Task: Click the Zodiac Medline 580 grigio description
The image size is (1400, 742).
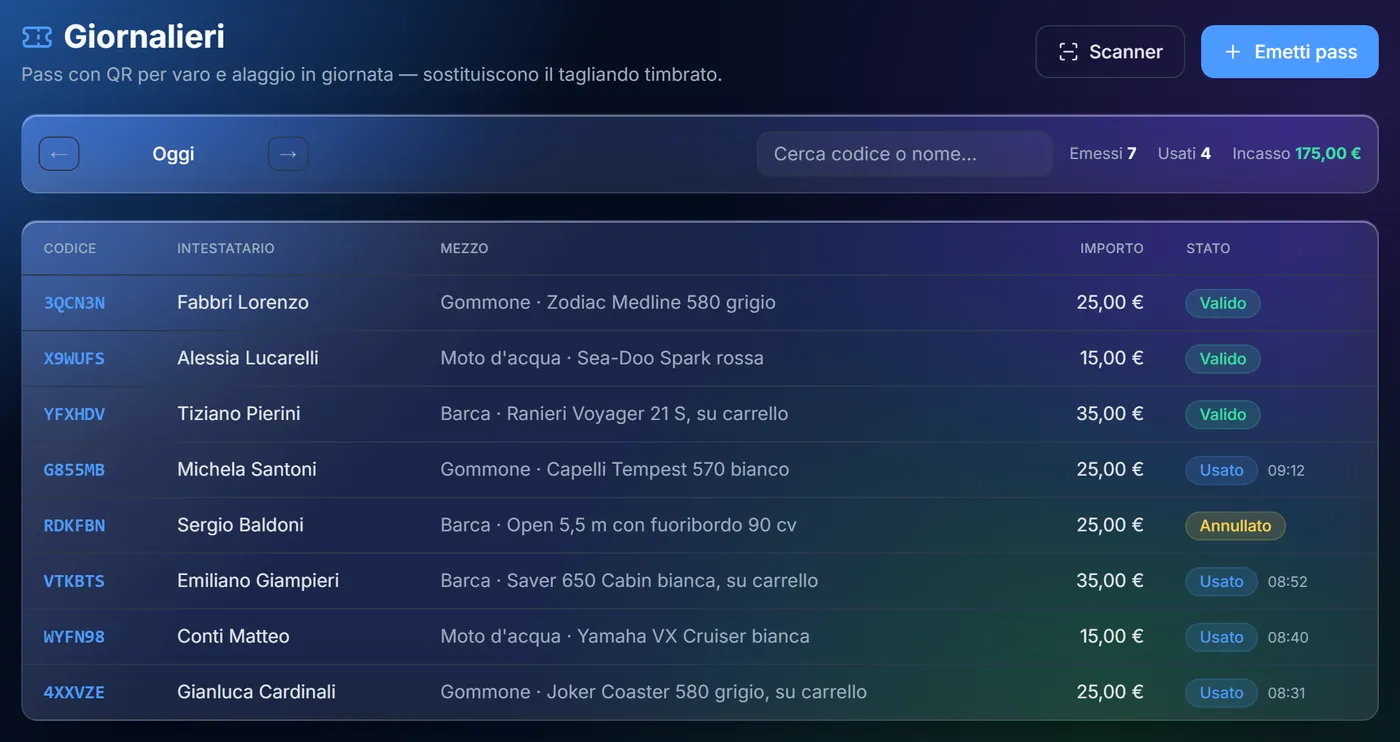Action: pyautogui.click(x=661, y=302)
